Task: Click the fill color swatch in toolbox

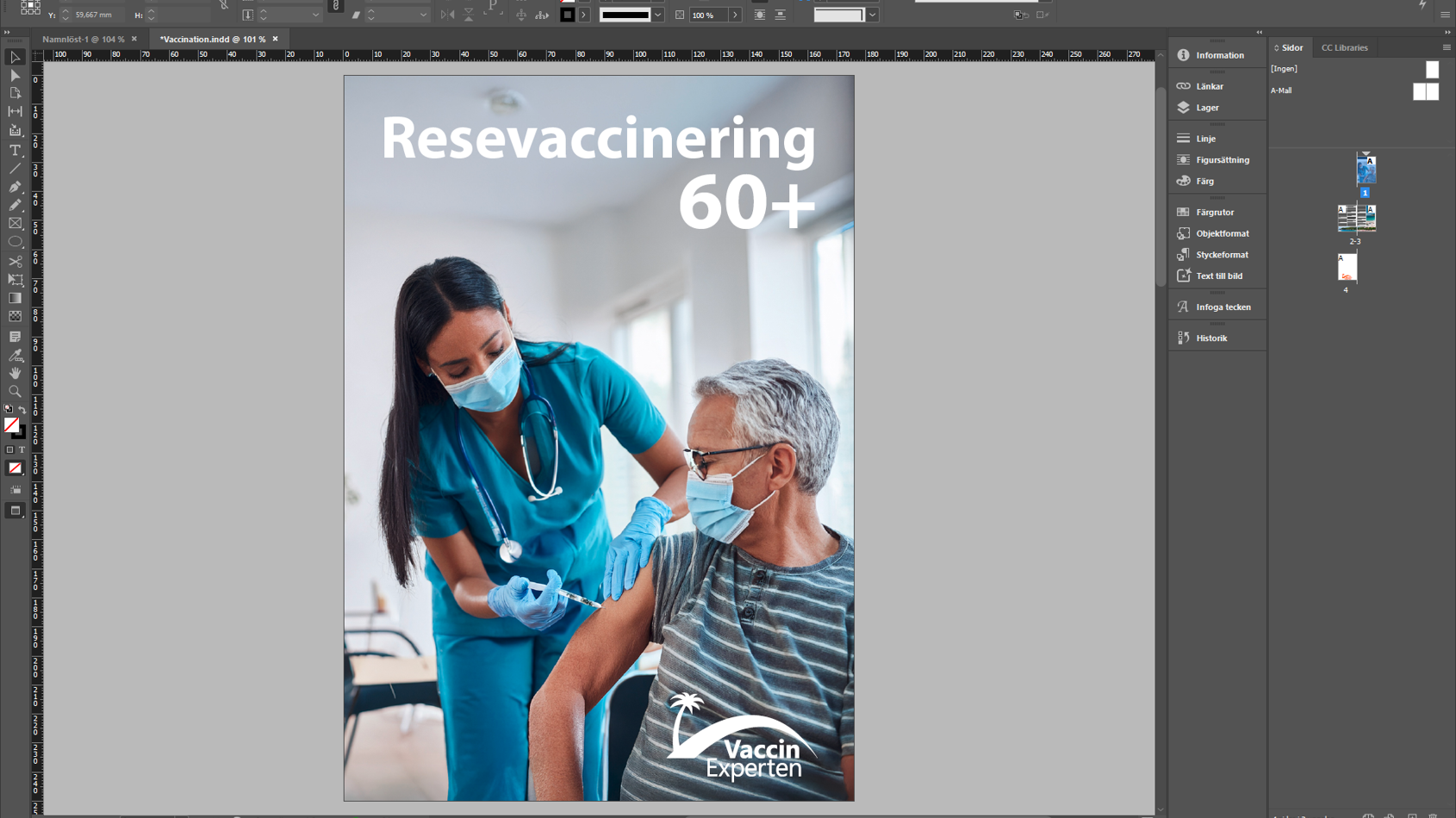Action: pyautogui.click(x=11, y=424)
